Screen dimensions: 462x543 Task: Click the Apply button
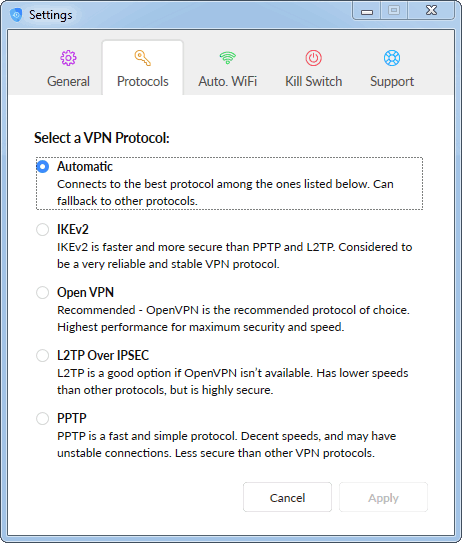[383, 497]
